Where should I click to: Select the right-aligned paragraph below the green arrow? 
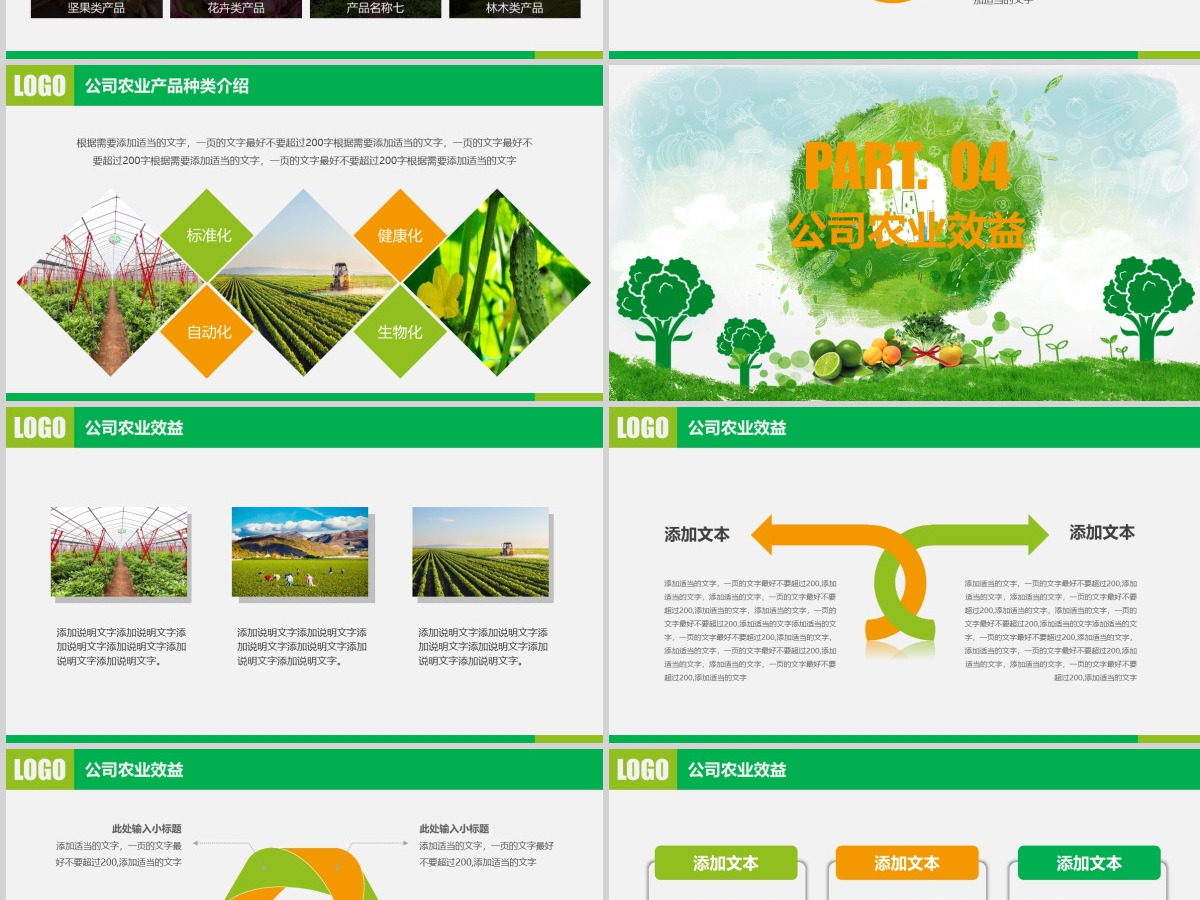[1051, 630]
